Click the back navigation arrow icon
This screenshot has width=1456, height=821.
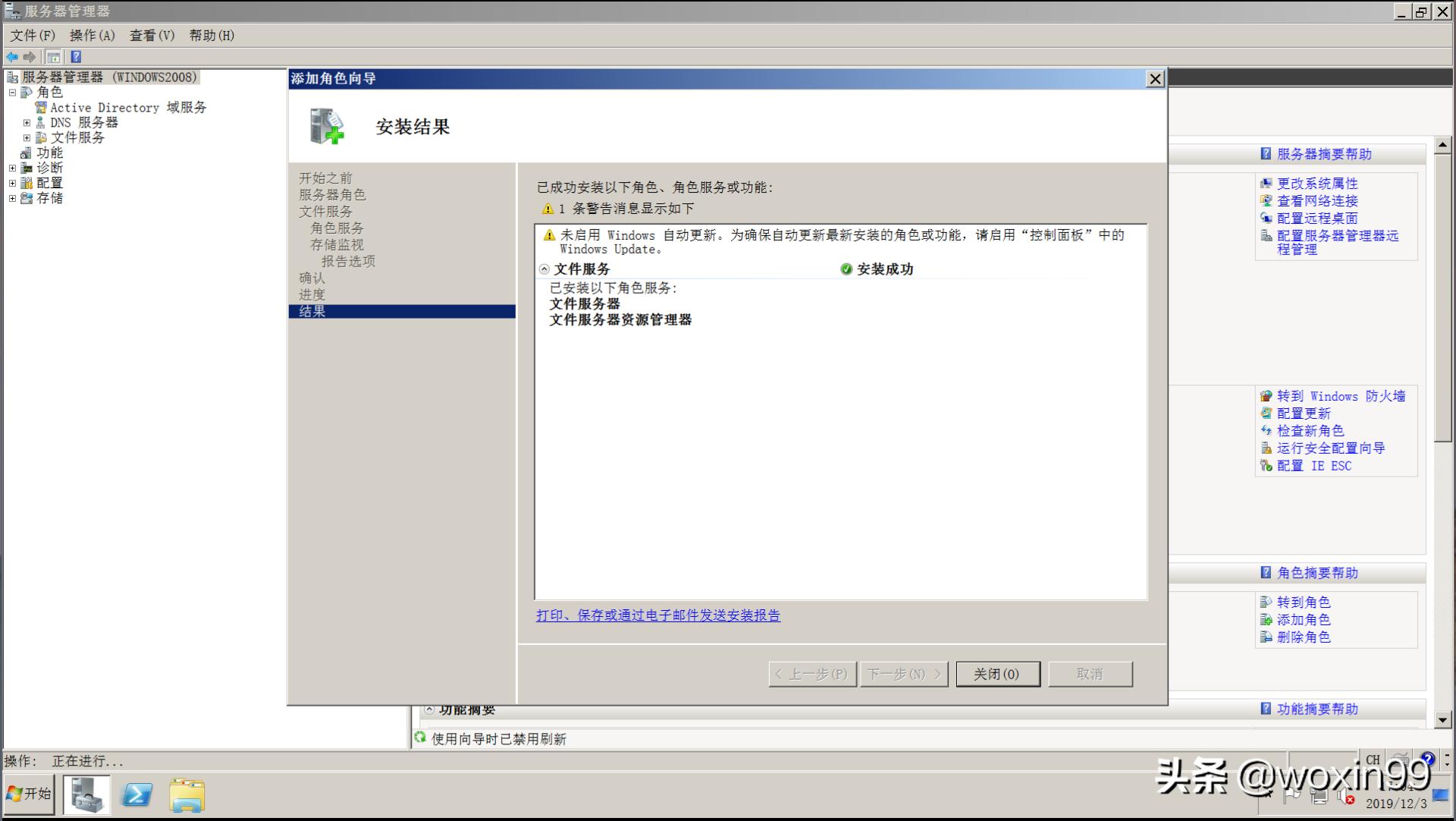pyautogui.click(x=11, y=57)
